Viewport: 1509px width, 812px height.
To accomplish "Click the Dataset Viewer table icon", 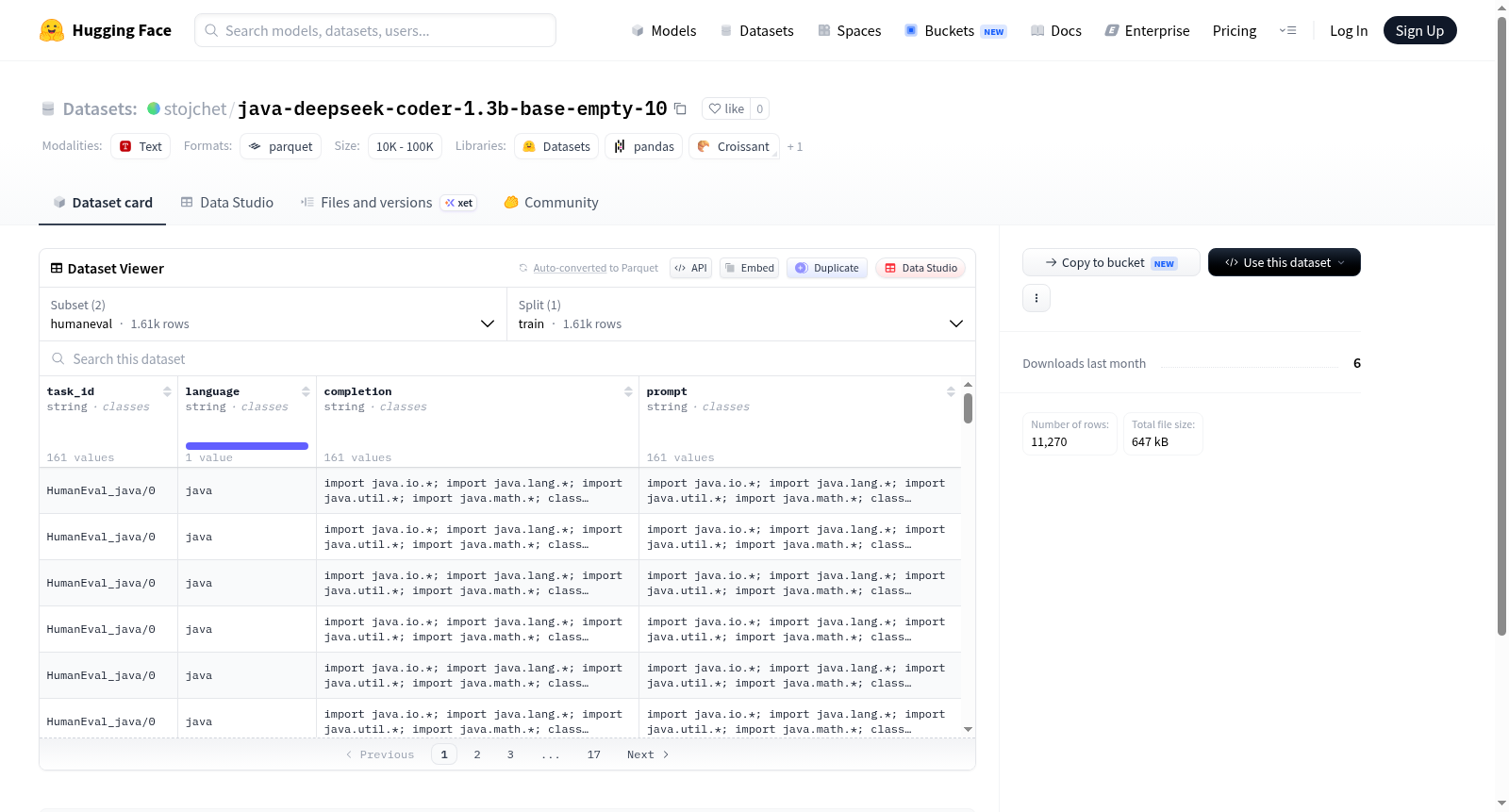I will [x=57, y=268].
